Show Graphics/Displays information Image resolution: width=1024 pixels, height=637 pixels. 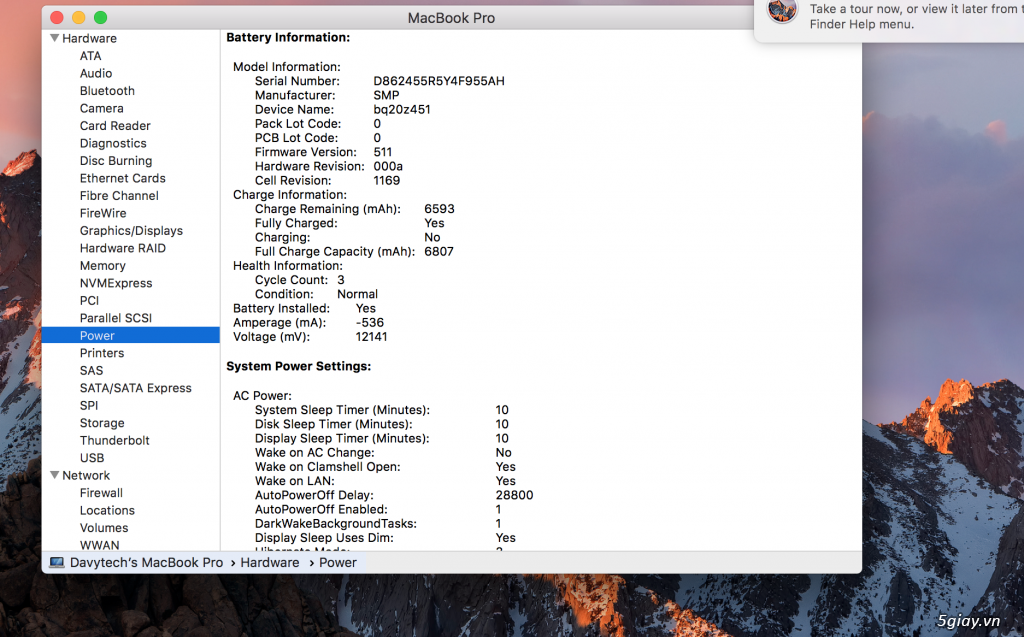click(131, 231)
